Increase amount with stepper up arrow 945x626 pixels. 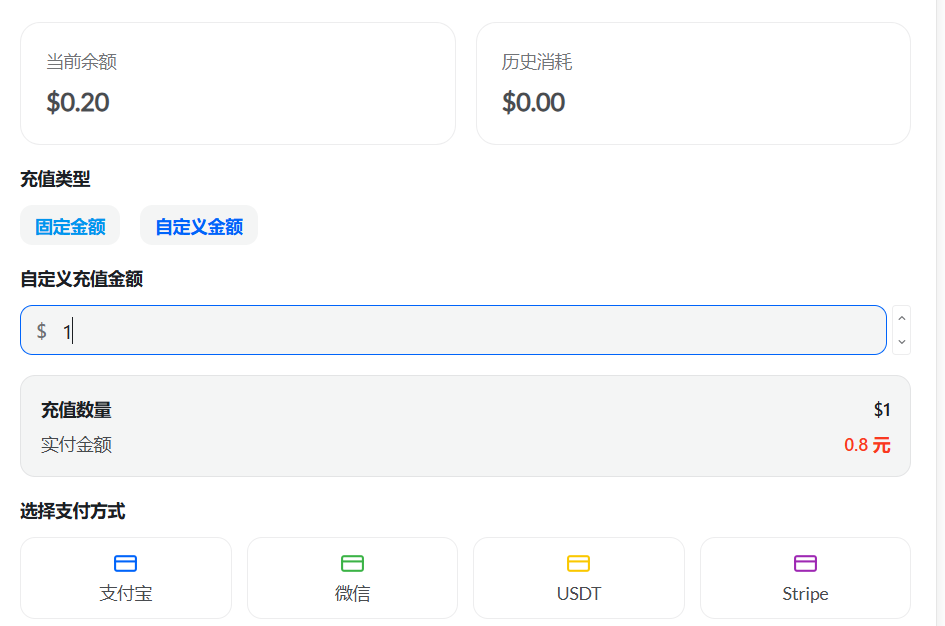pos(900,318)
